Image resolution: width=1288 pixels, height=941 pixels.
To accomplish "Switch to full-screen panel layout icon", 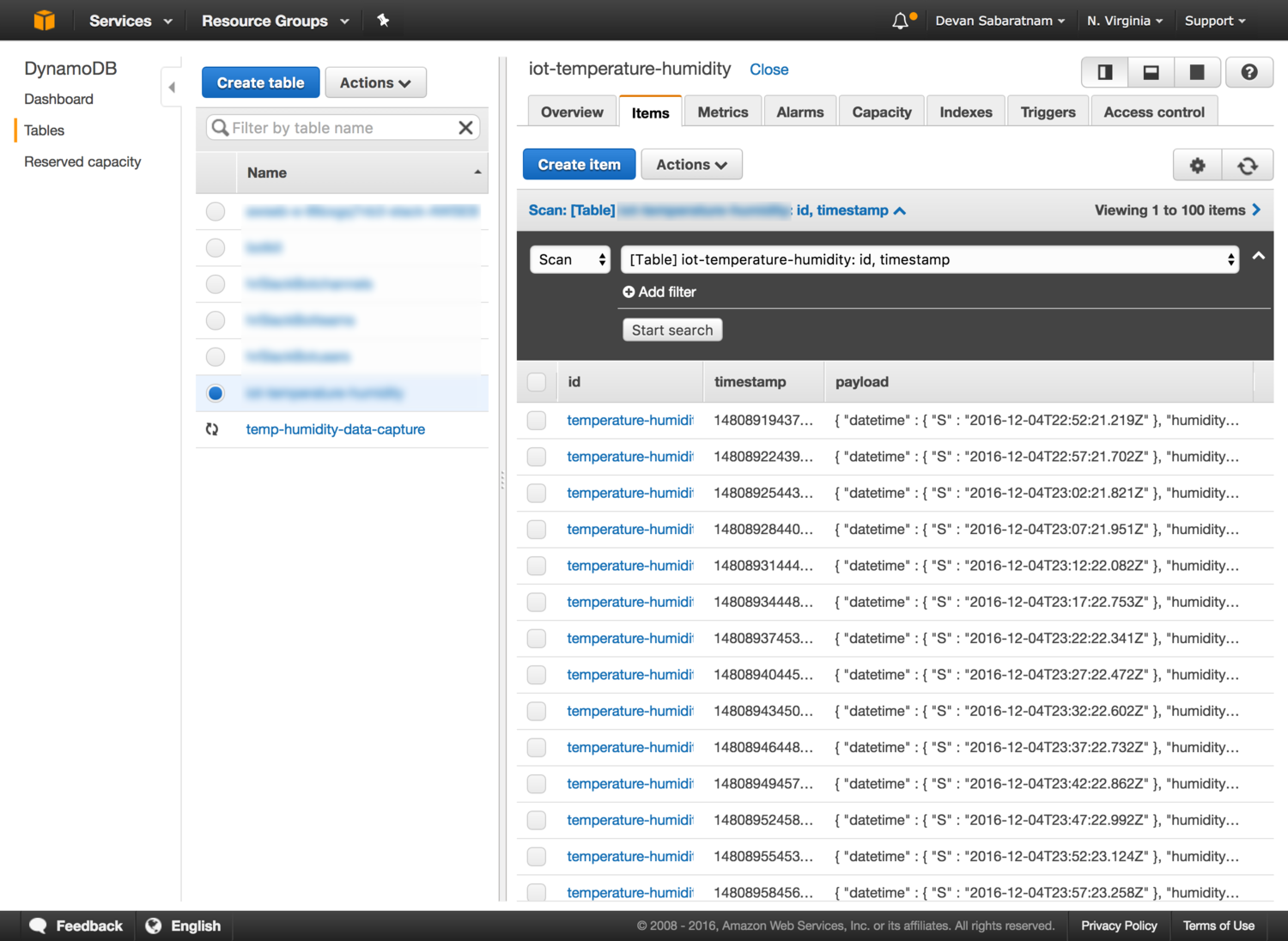I will click(x=1196, y=72).
